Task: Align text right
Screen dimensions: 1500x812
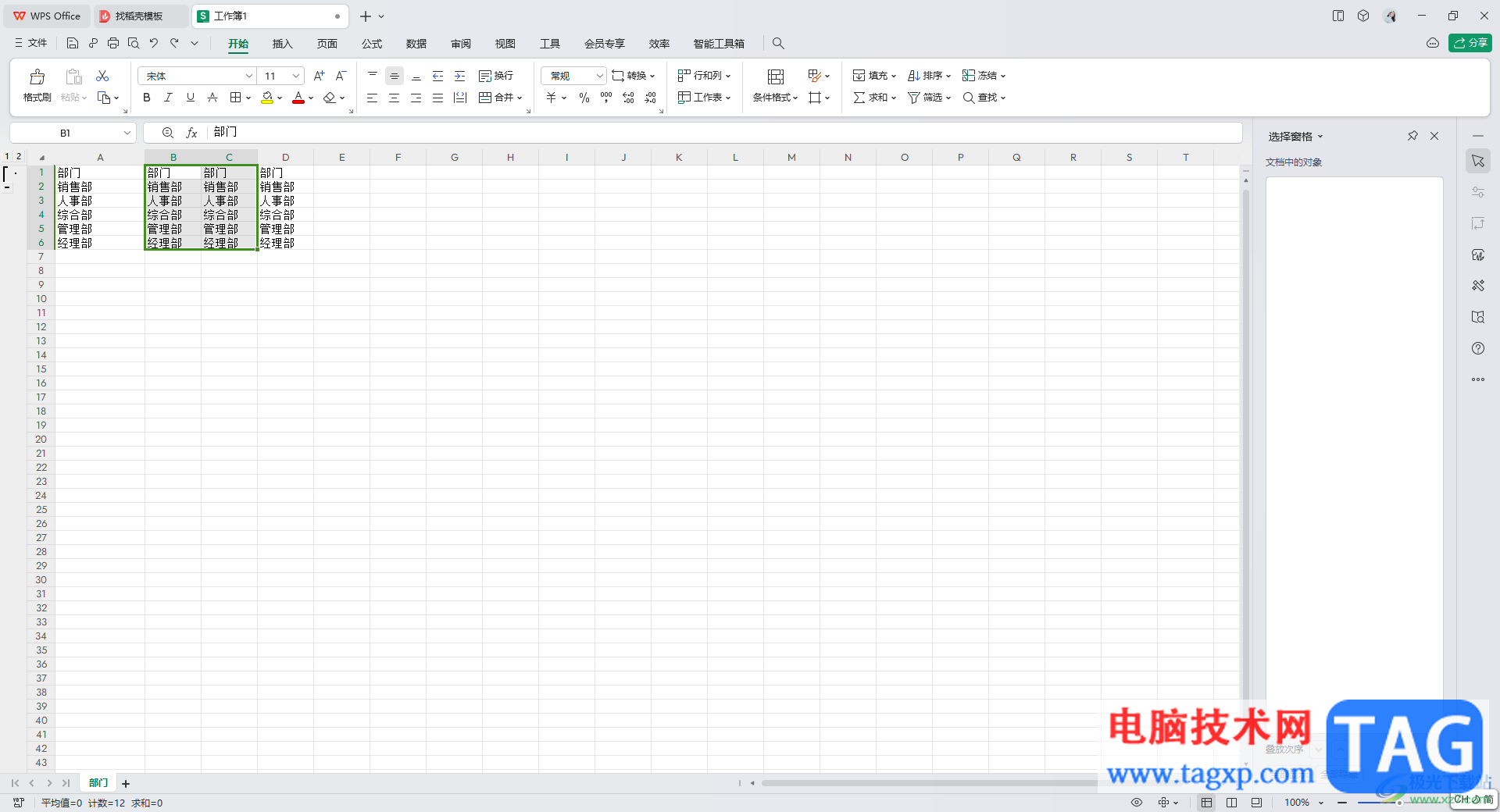Action: pyautogui.click(x=416, y=98)
